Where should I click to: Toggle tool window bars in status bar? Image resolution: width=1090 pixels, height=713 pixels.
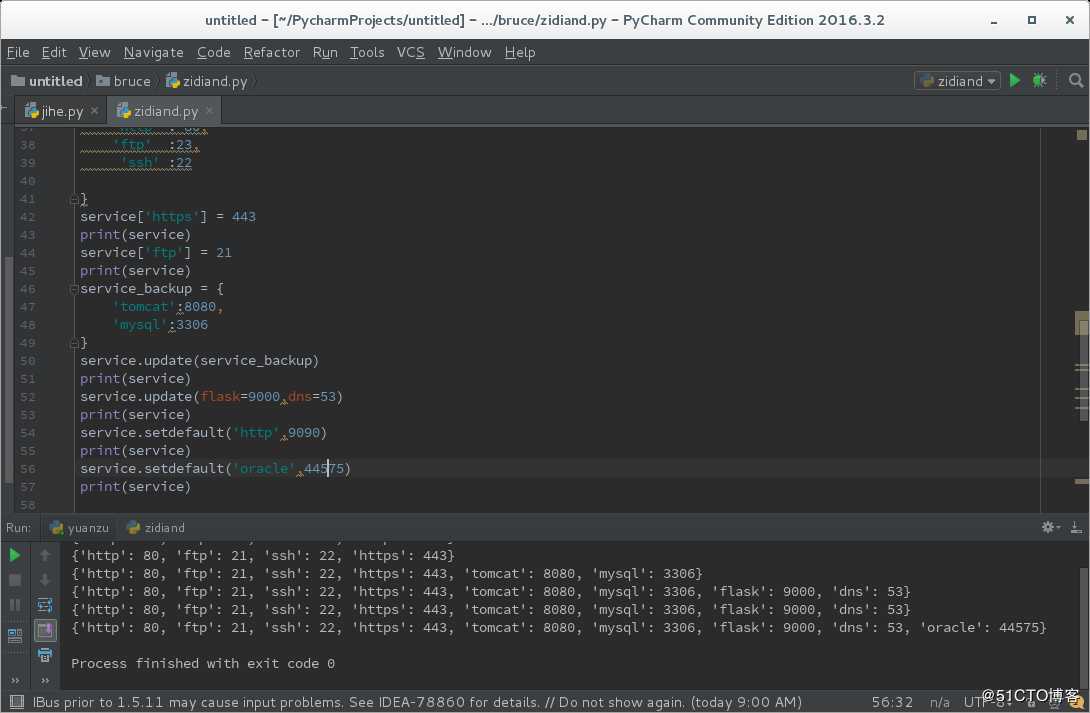pyautogui.click(x=17, y=701)
